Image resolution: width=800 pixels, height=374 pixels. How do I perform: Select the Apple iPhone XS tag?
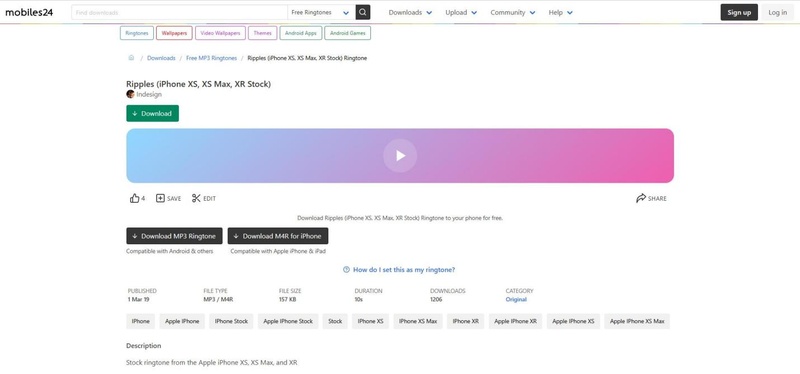coord(573,321)
